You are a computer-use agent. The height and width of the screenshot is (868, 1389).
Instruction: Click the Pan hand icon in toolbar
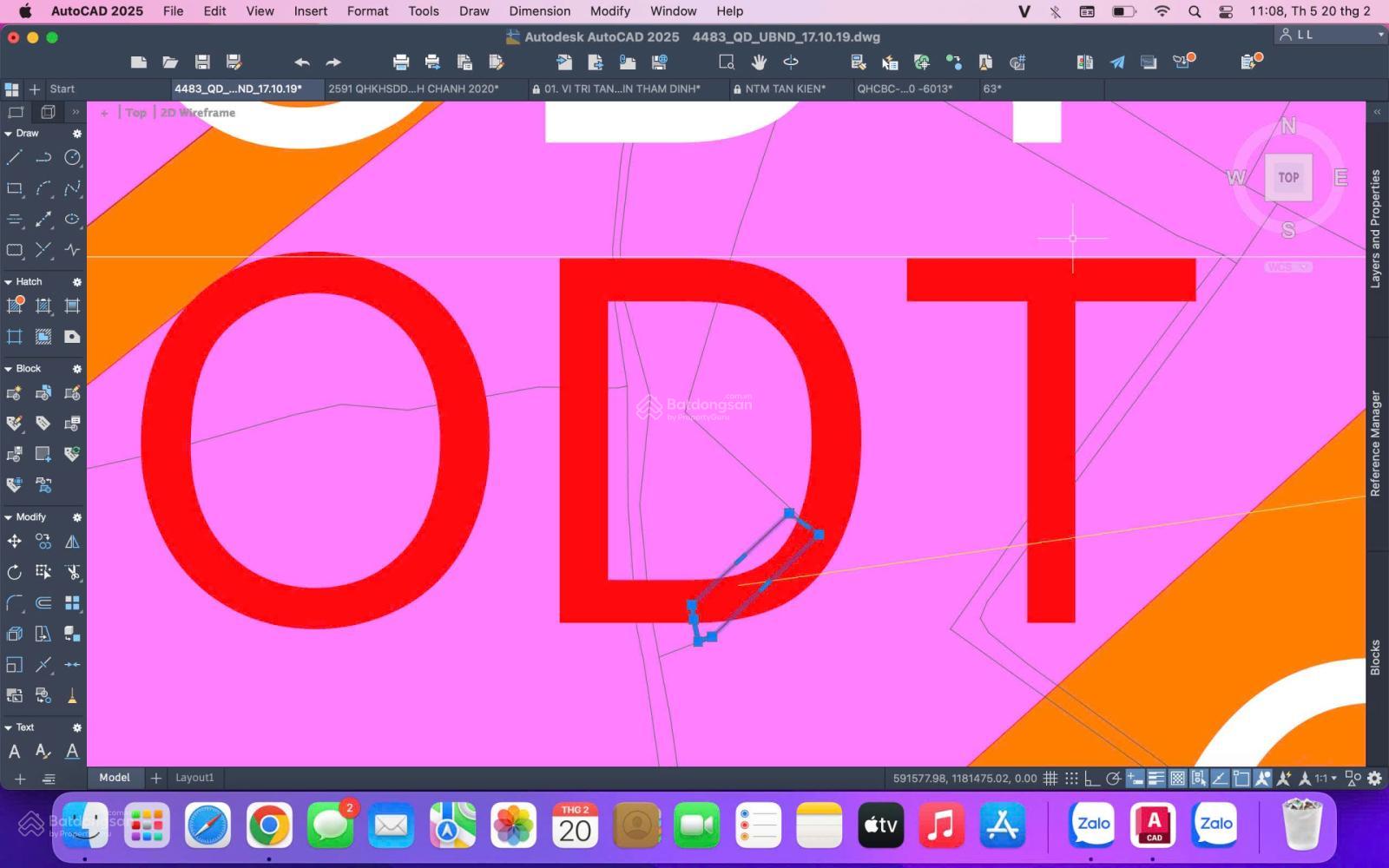tap(759, 62)
